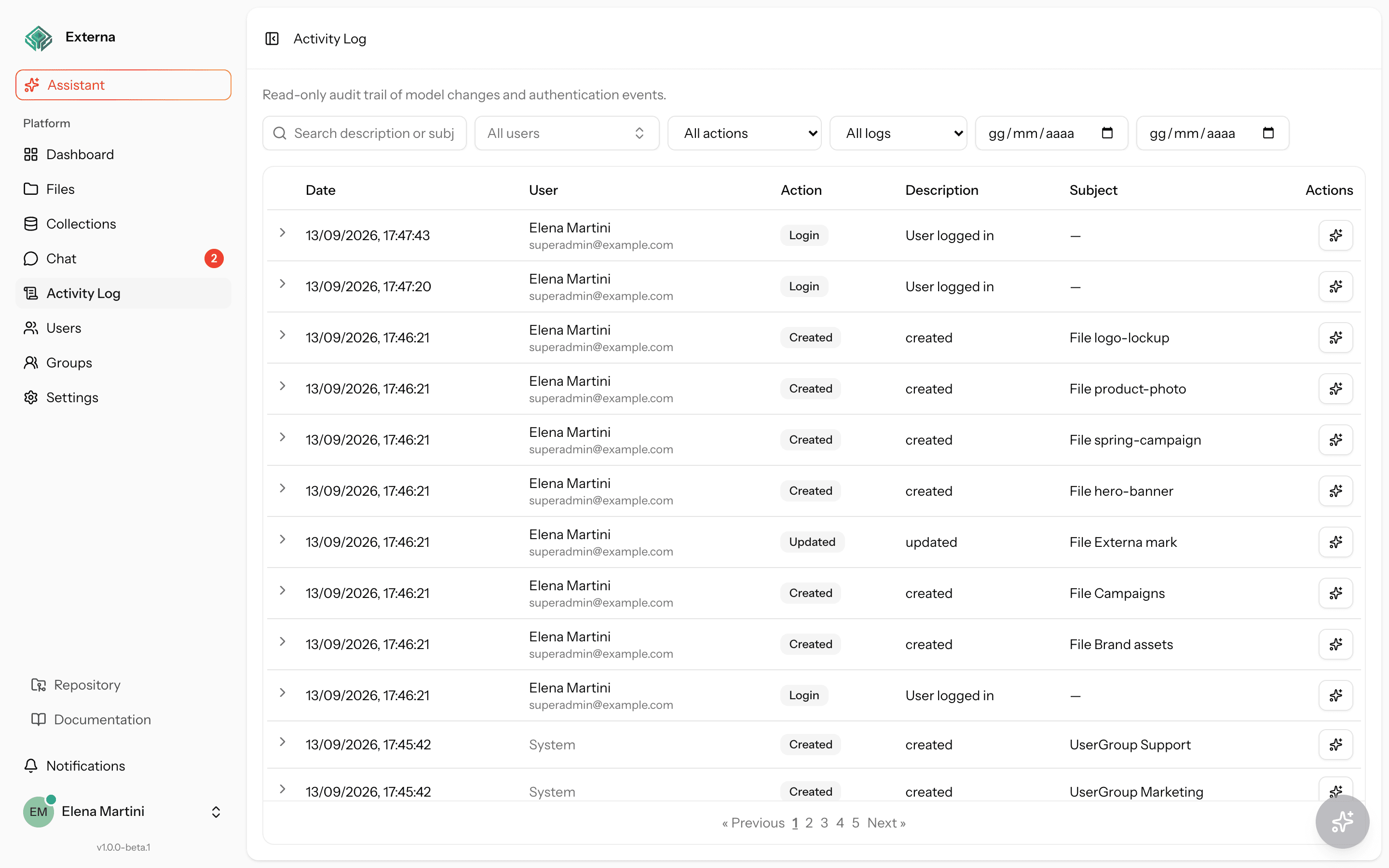1389x868 pixels.
Task: Click the Next » pagination link
Action: (886, 823)
